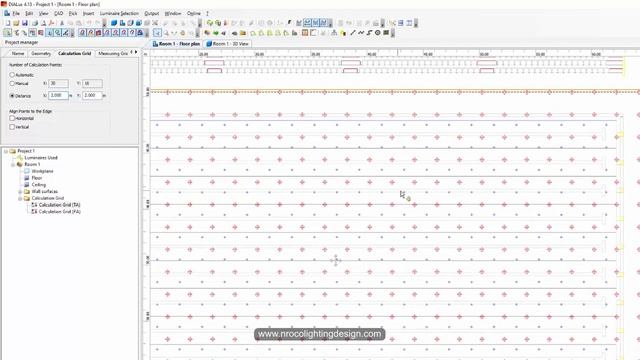The image size is (640, 360).
Task: Click the Distance X value field
Action: click(x=58, y=96)
